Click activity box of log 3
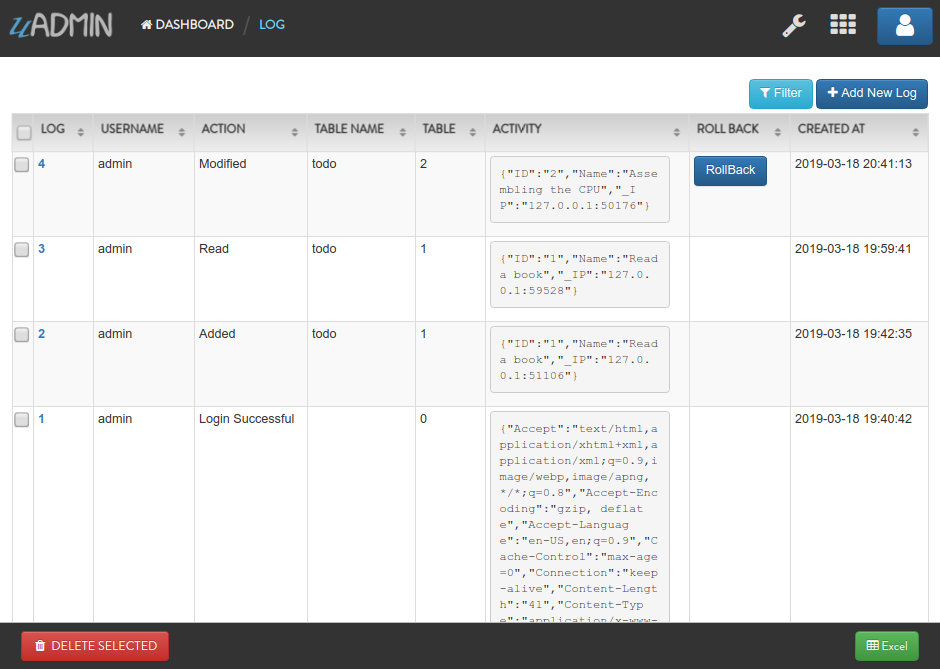This screenshot has width=940, height=669. point(580,275)
